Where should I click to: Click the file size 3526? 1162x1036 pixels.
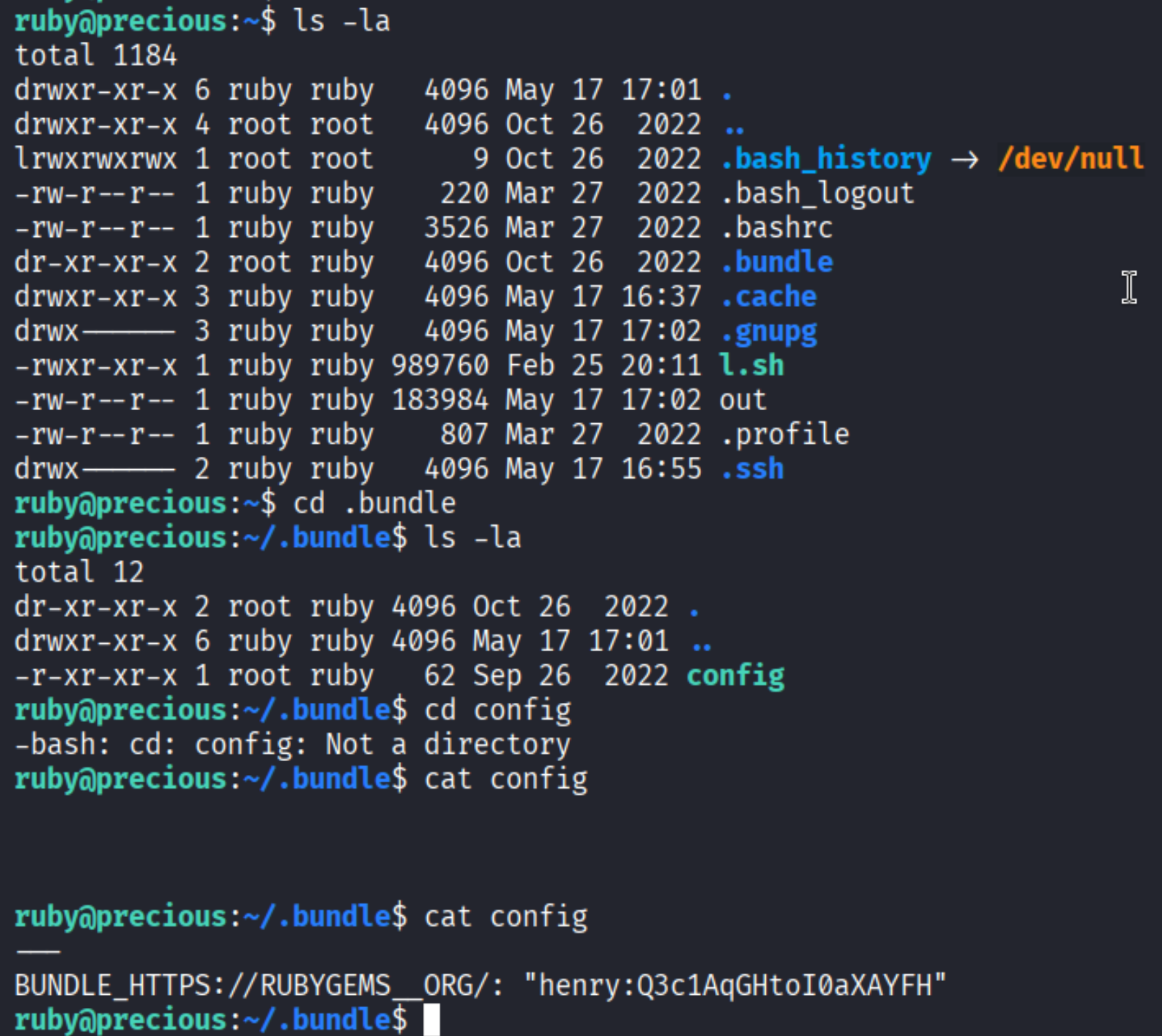tap(456, 228)
